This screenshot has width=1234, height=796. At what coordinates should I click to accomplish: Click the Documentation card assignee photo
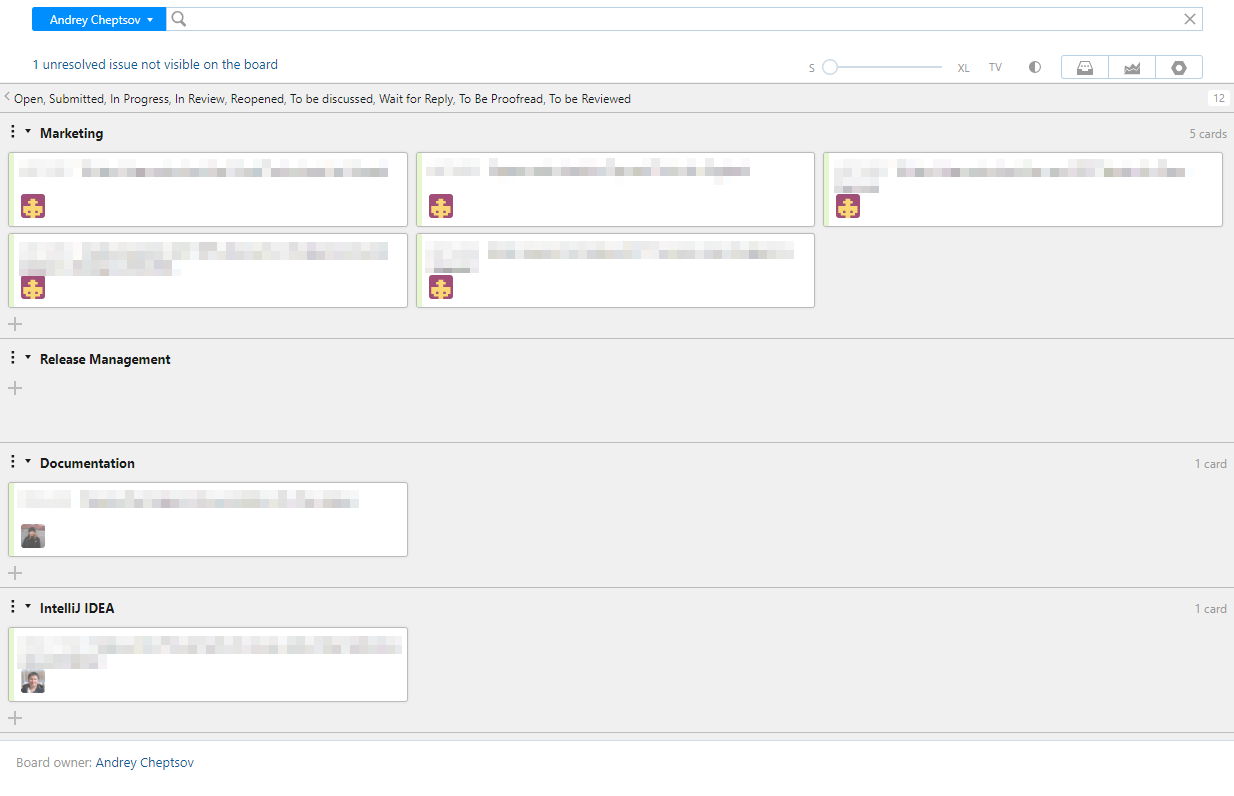[x=33, y=536]
